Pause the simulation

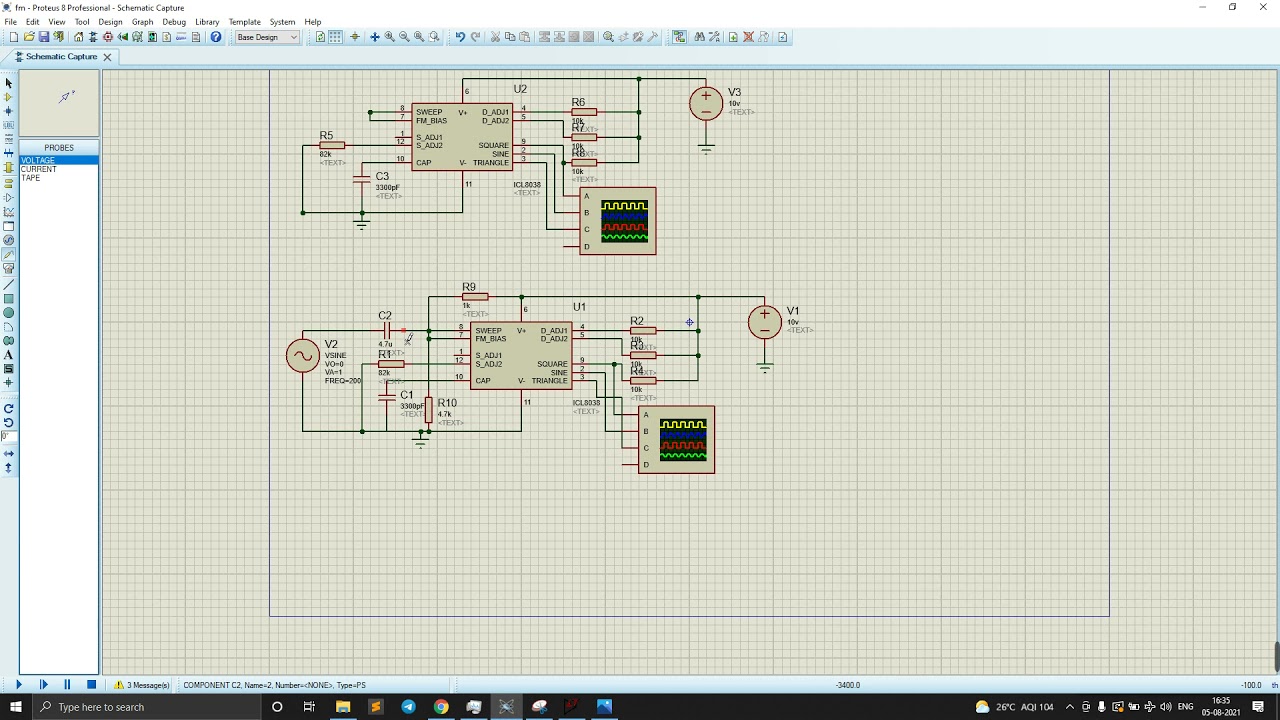[67, 685]
